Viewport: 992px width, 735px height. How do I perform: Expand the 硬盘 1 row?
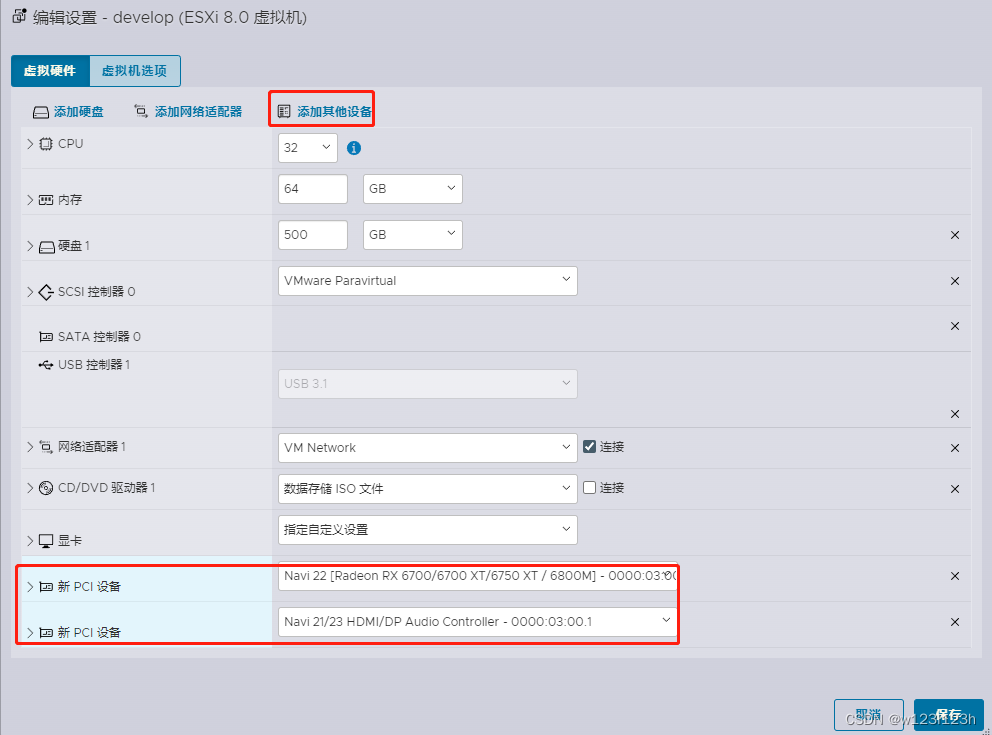coord(30,246)
